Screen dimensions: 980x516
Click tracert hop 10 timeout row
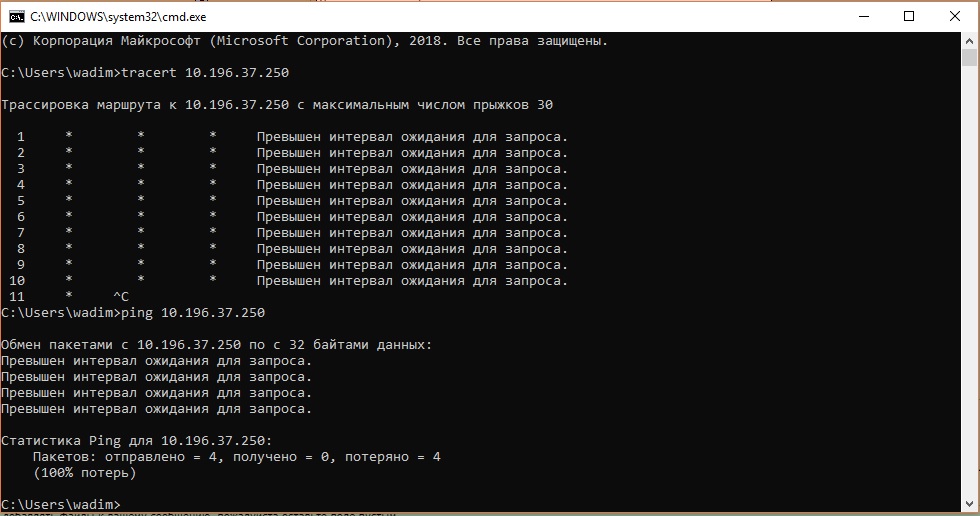pos(288,280)
